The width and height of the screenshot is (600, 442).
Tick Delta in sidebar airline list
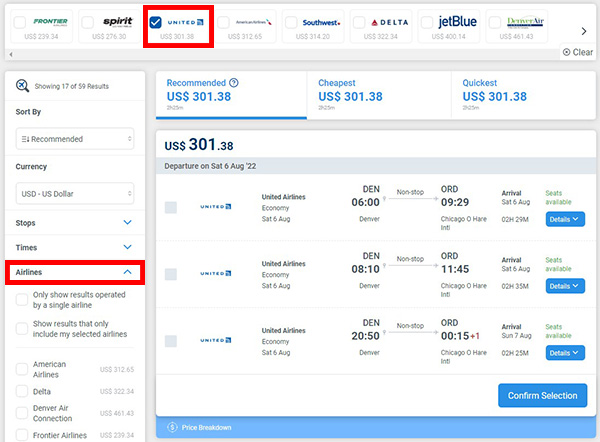pyautogui.click(x=22, y=391)
